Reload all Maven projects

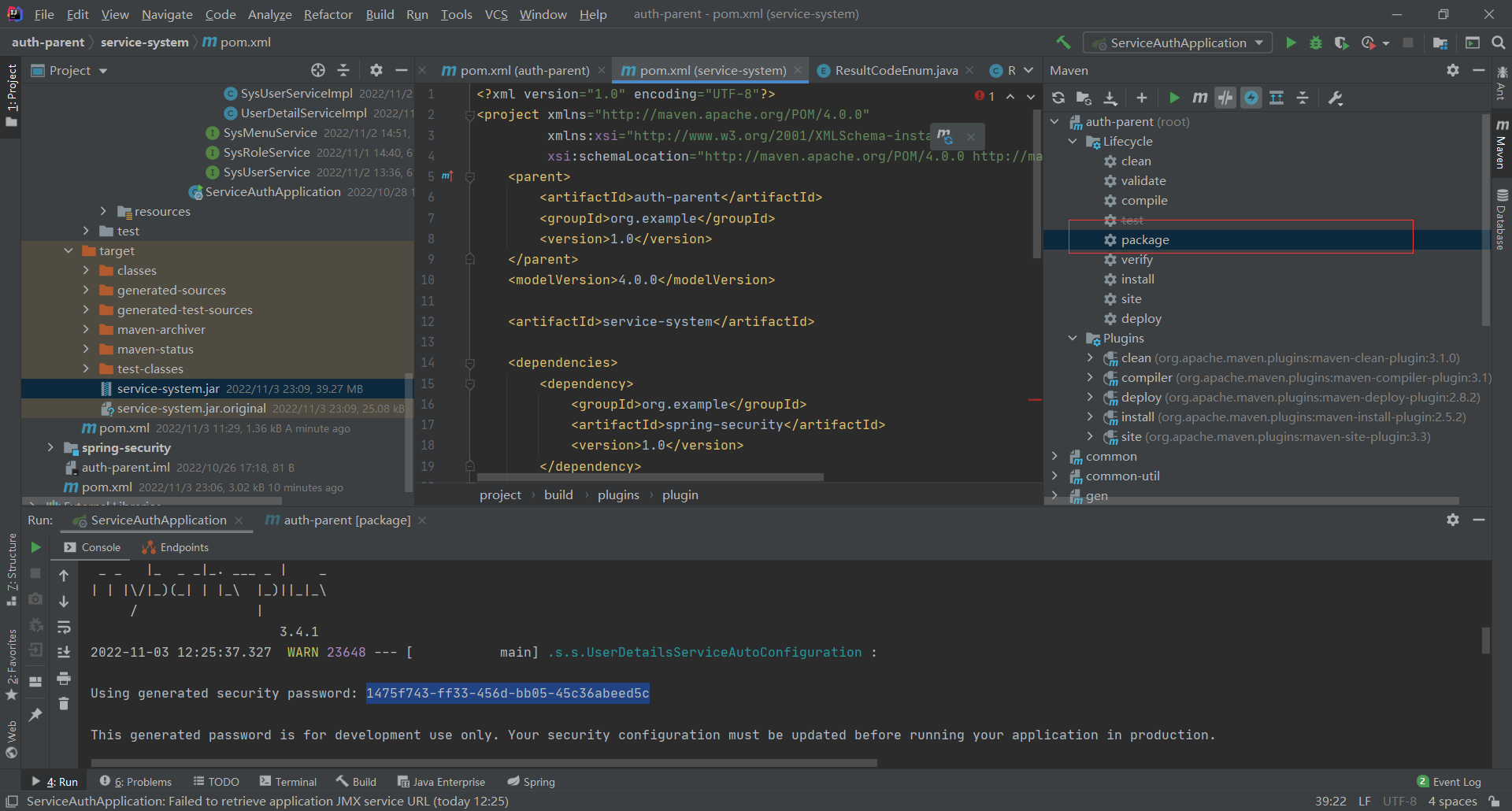pos(1058,98)
